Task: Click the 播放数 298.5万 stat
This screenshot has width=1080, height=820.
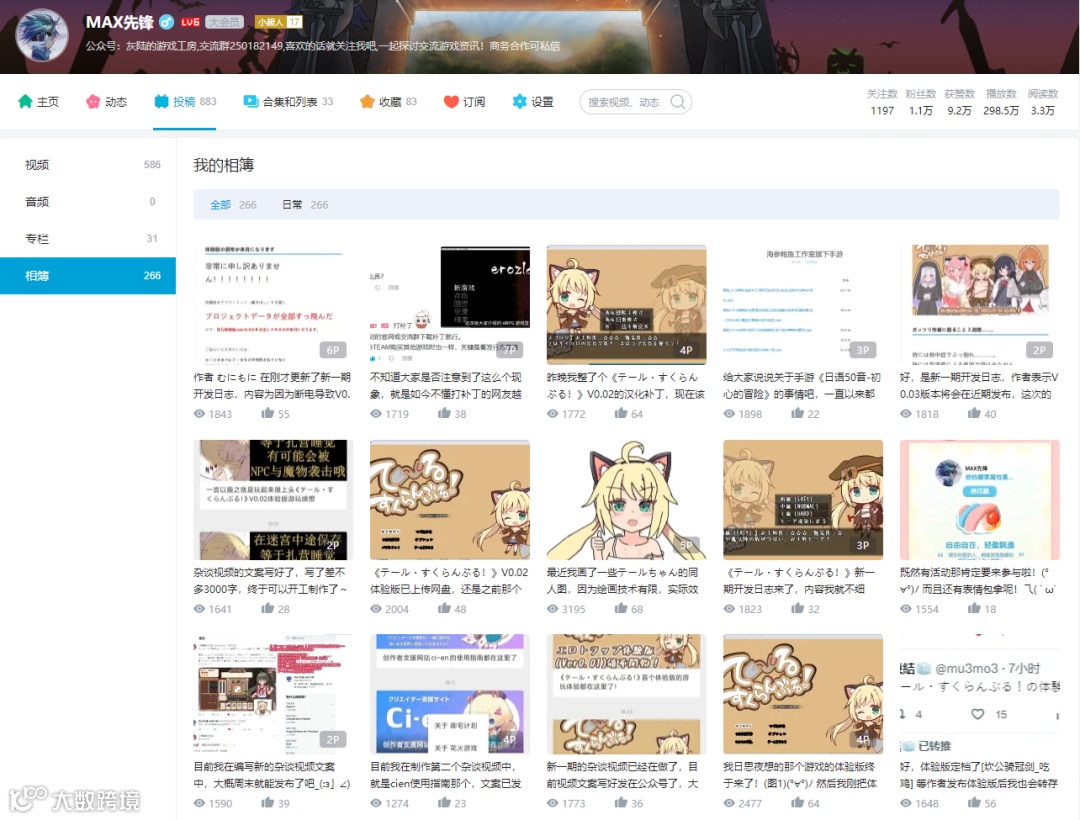Action: pos(1001,102)
